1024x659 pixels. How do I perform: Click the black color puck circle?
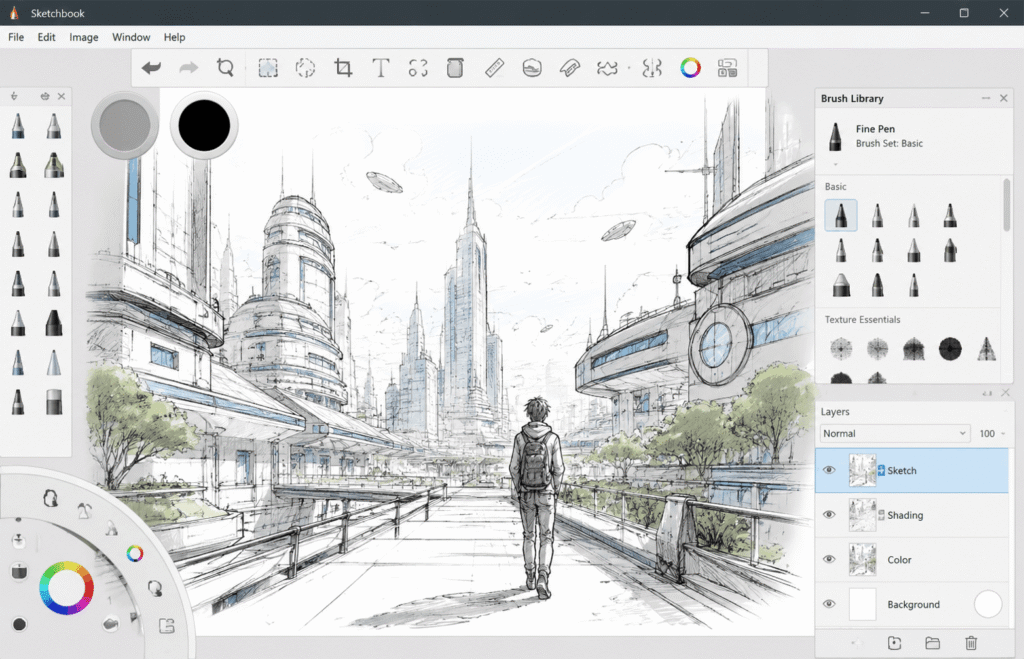(204, 125)
